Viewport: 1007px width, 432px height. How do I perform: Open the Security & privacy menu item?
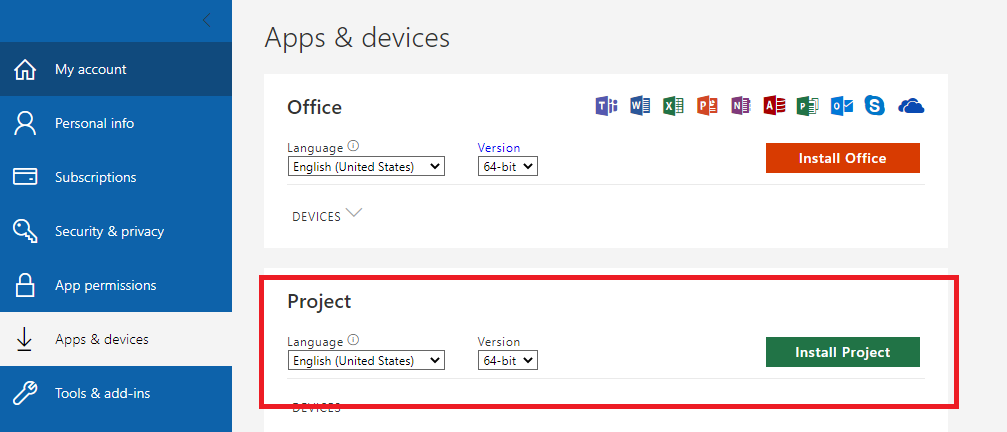point(116,231)
